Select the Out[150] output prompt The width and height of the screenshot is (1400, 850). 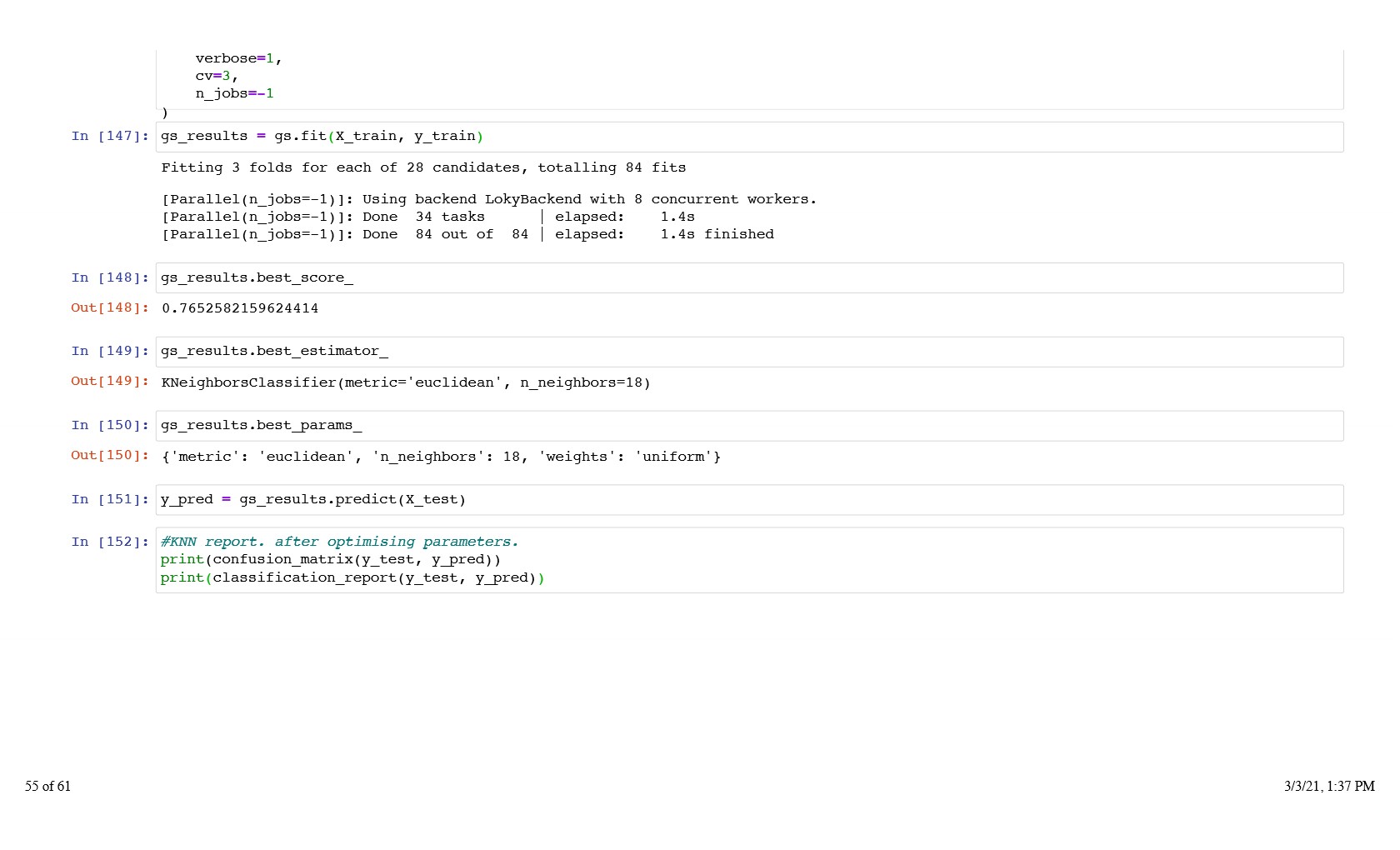110,456
